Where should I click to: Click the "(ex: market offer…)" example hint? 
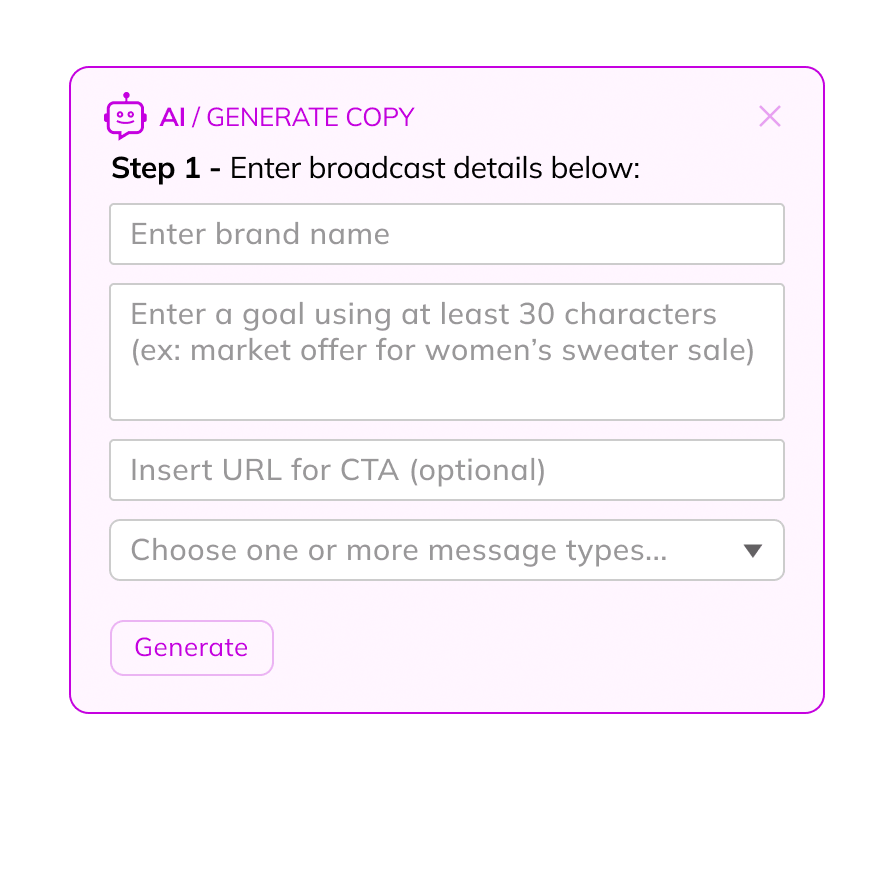click(x=442, y=351)
